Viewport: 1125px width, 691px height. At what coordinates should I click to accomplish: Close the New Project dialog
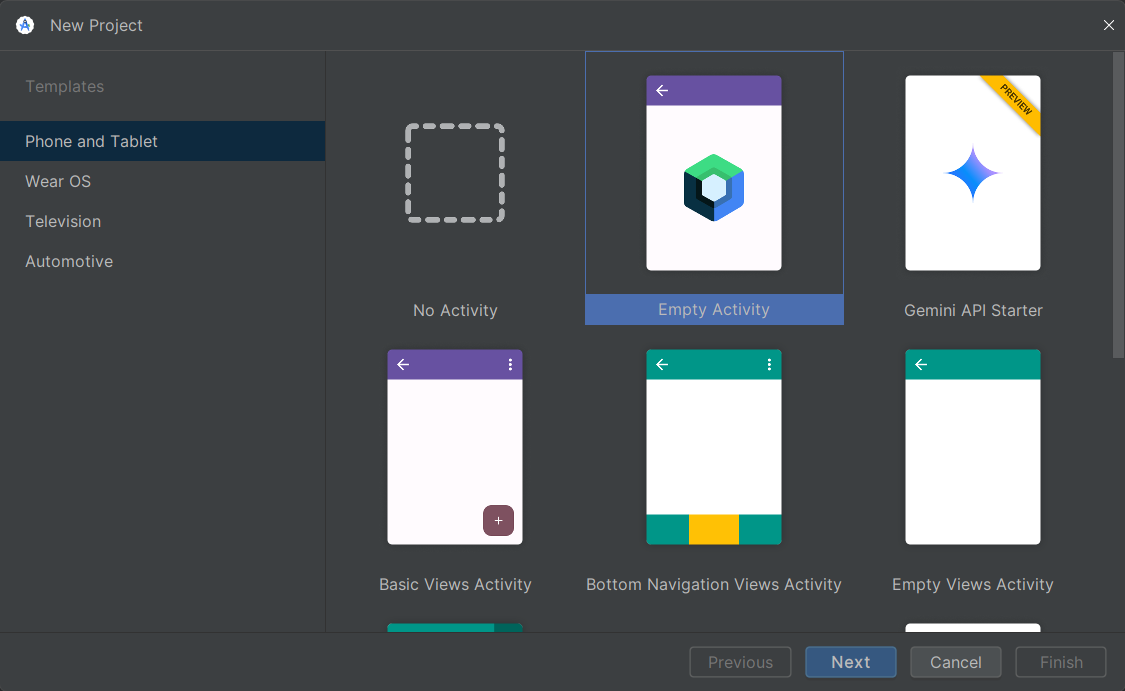(1108, 25)
